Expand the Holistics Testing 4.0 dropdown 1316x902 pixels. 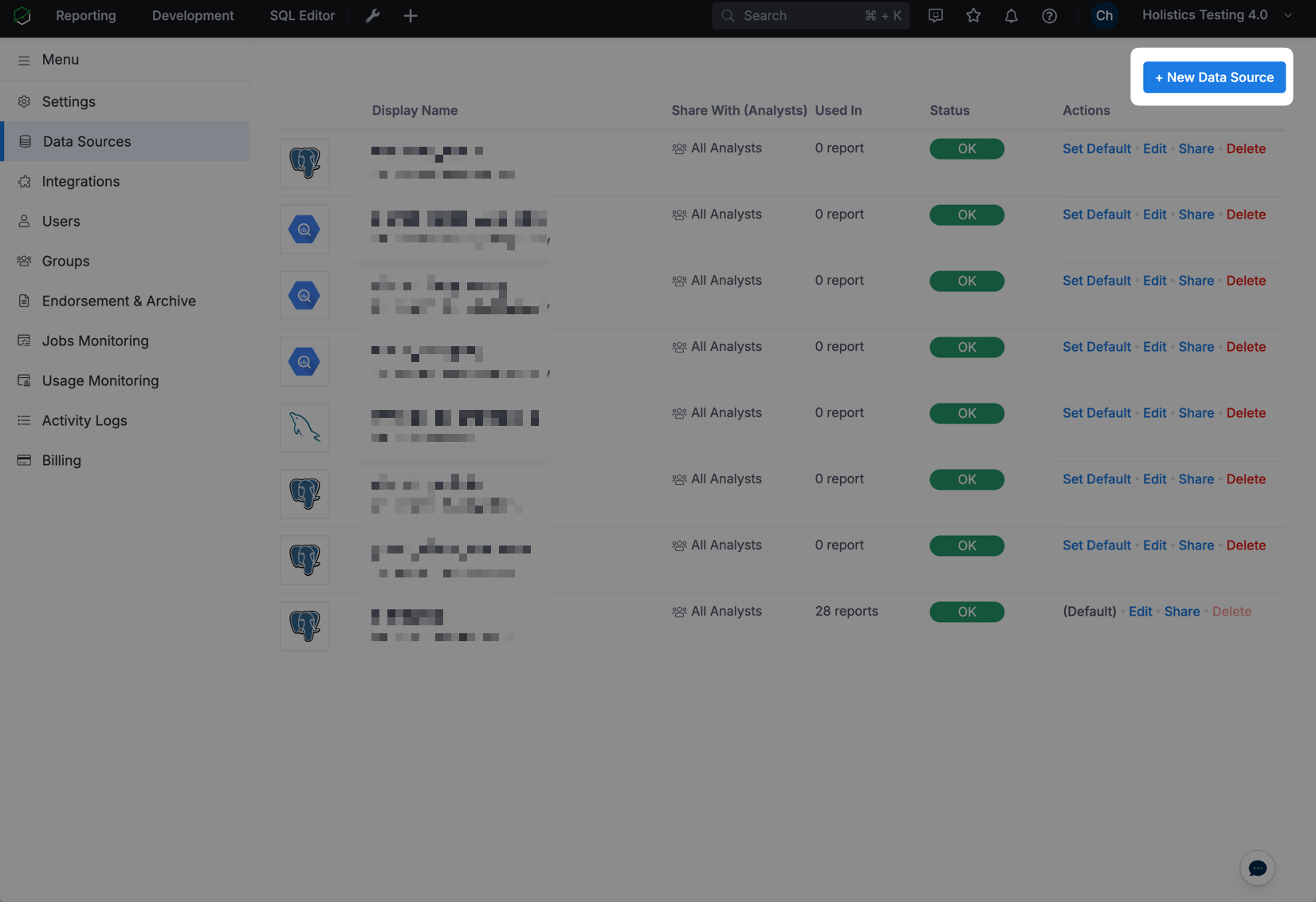click(x=1288, y=15)
